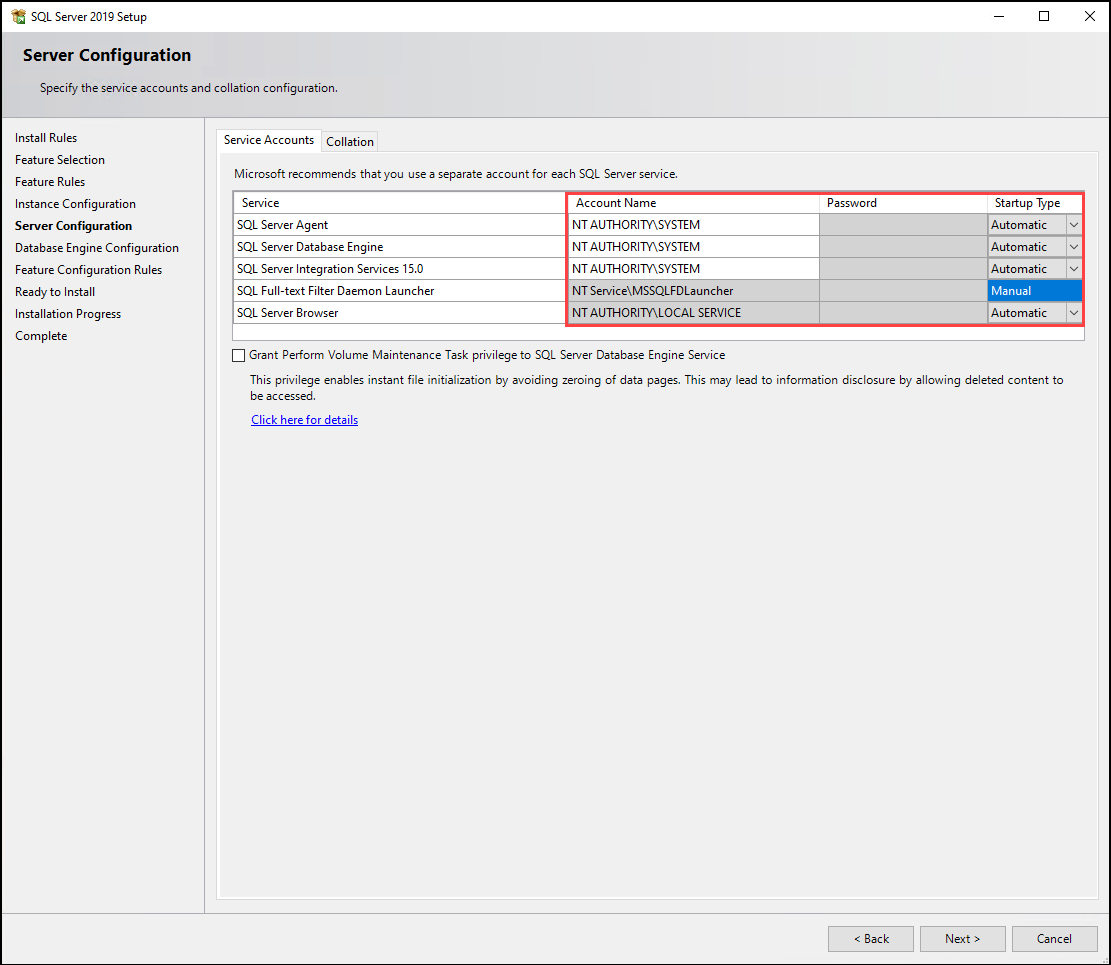
Task: Click the Startup Type column header
Action: pos(1034,203)
